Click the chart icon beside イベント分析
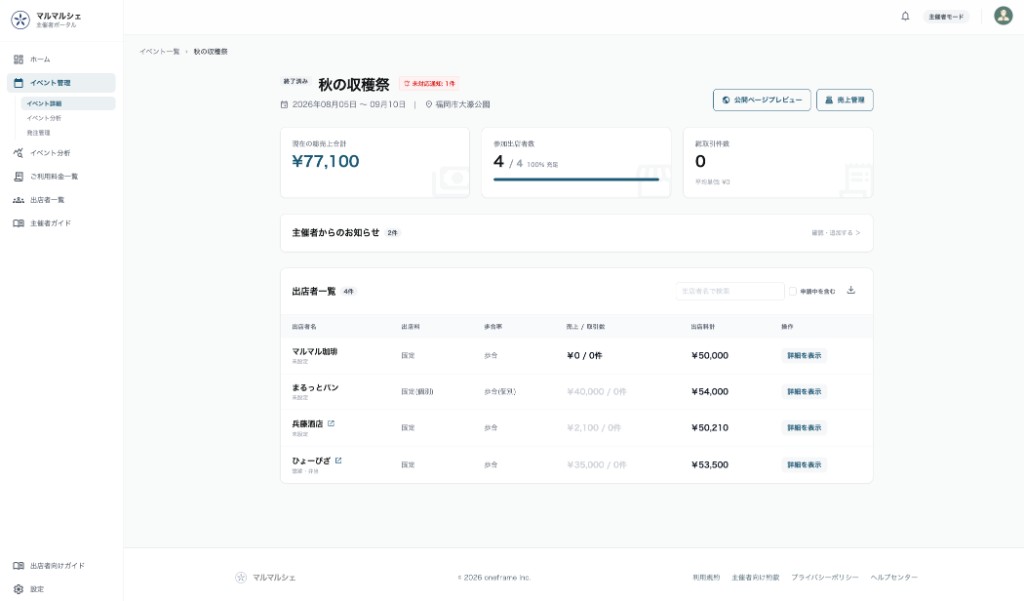 pos(18,153)
